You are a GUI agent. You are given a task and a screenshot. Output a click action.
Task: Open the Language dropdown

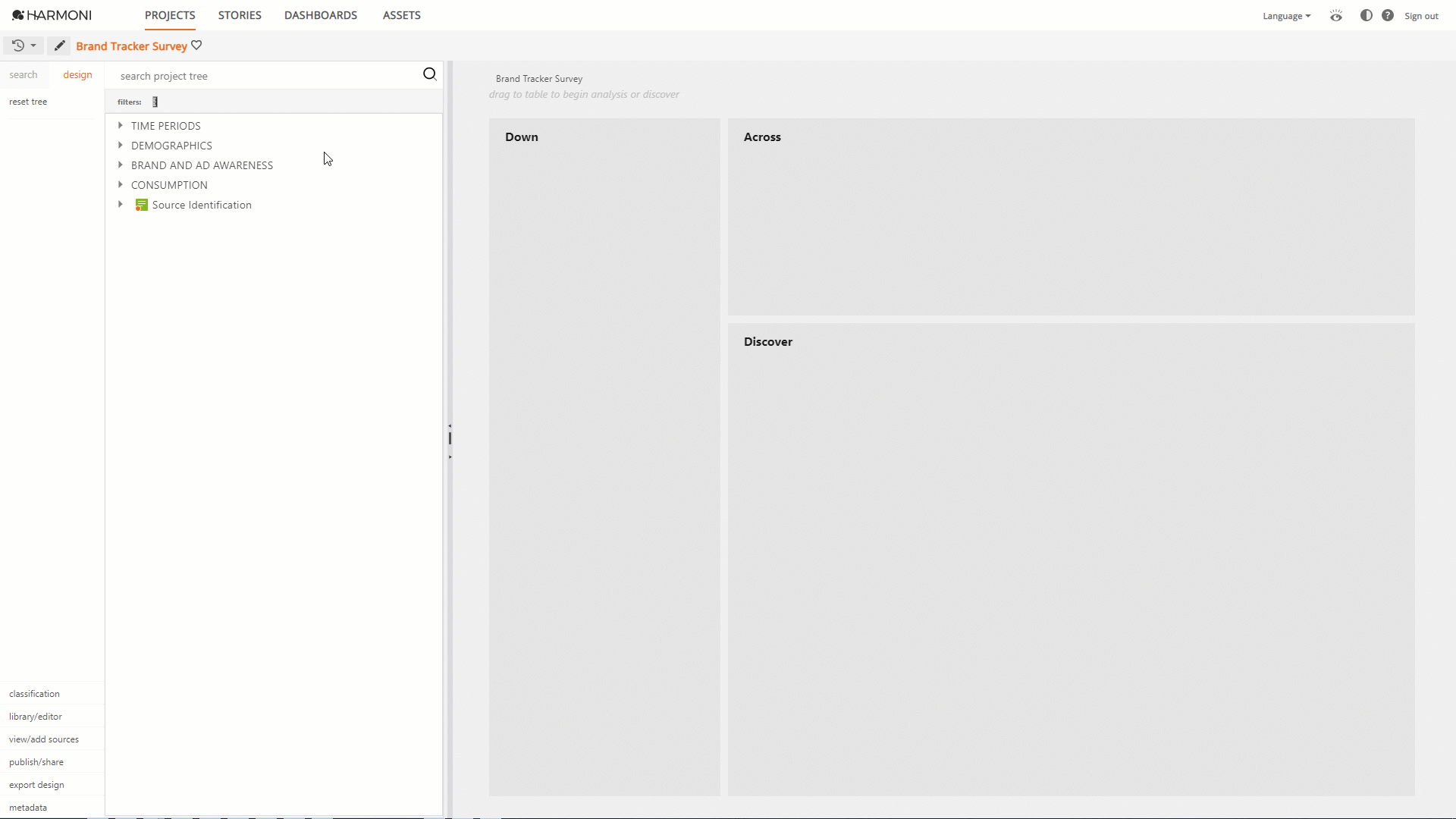click(1286, 16)
